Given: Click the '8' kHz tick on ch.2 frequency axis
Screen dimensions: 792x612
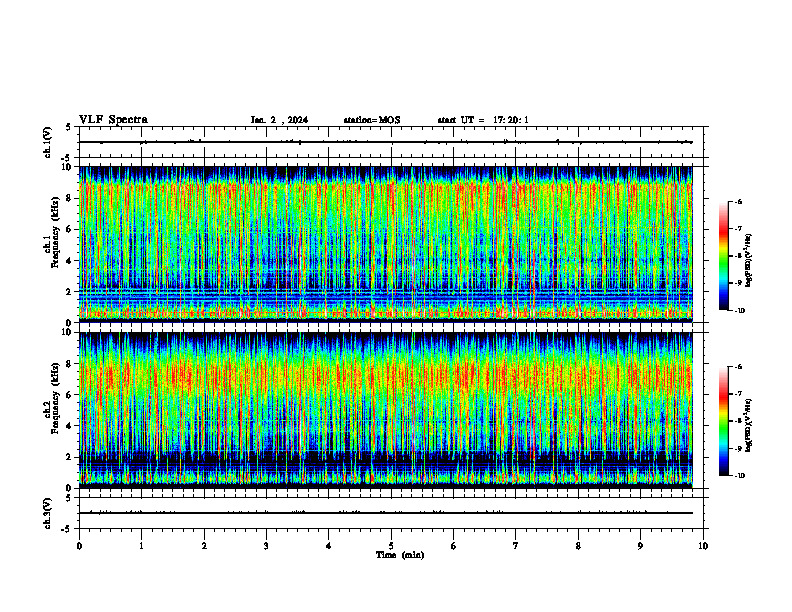Looking at the screenshot, I should point(70,364).
